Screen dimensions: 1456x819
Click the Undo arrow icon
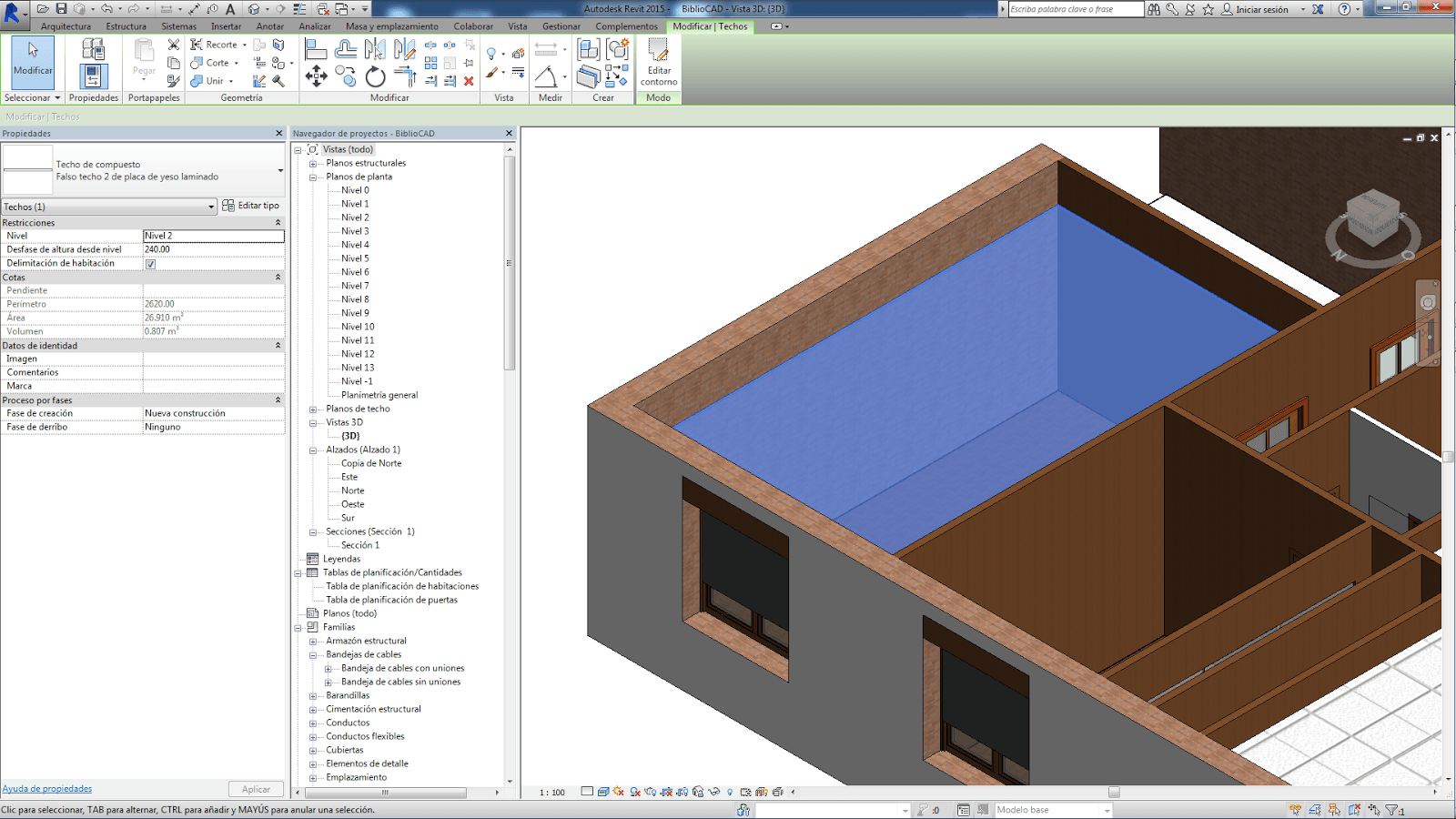tap(106, 9)
